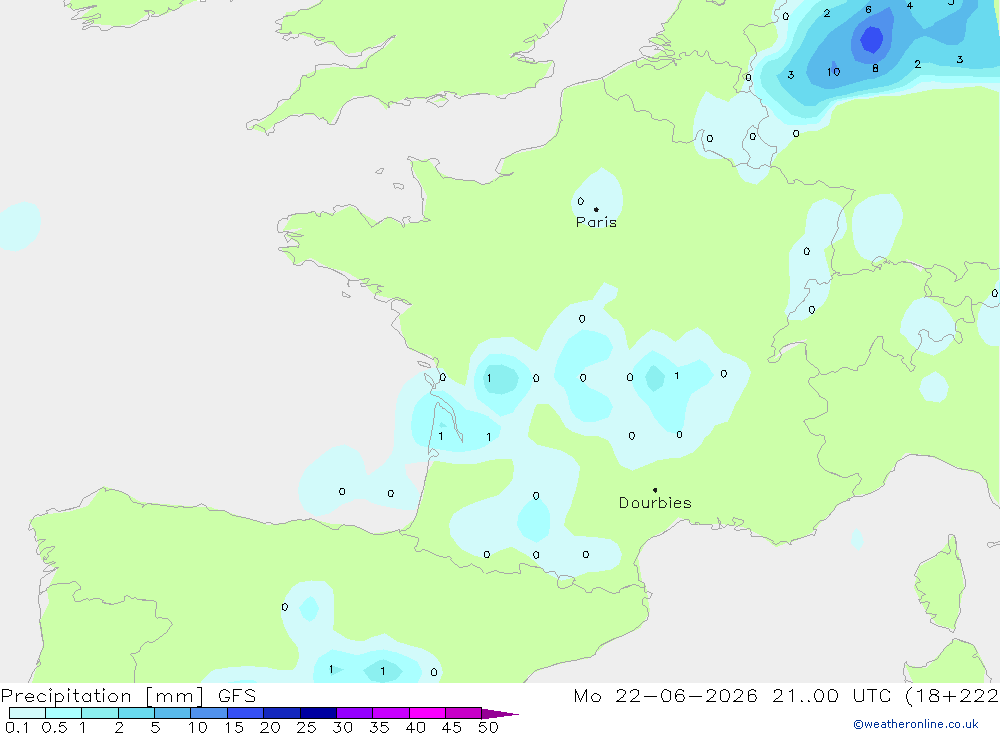Pick the 35–40 mm violet legend swatch
1000x733 pixels.
[x=391, y=713]
